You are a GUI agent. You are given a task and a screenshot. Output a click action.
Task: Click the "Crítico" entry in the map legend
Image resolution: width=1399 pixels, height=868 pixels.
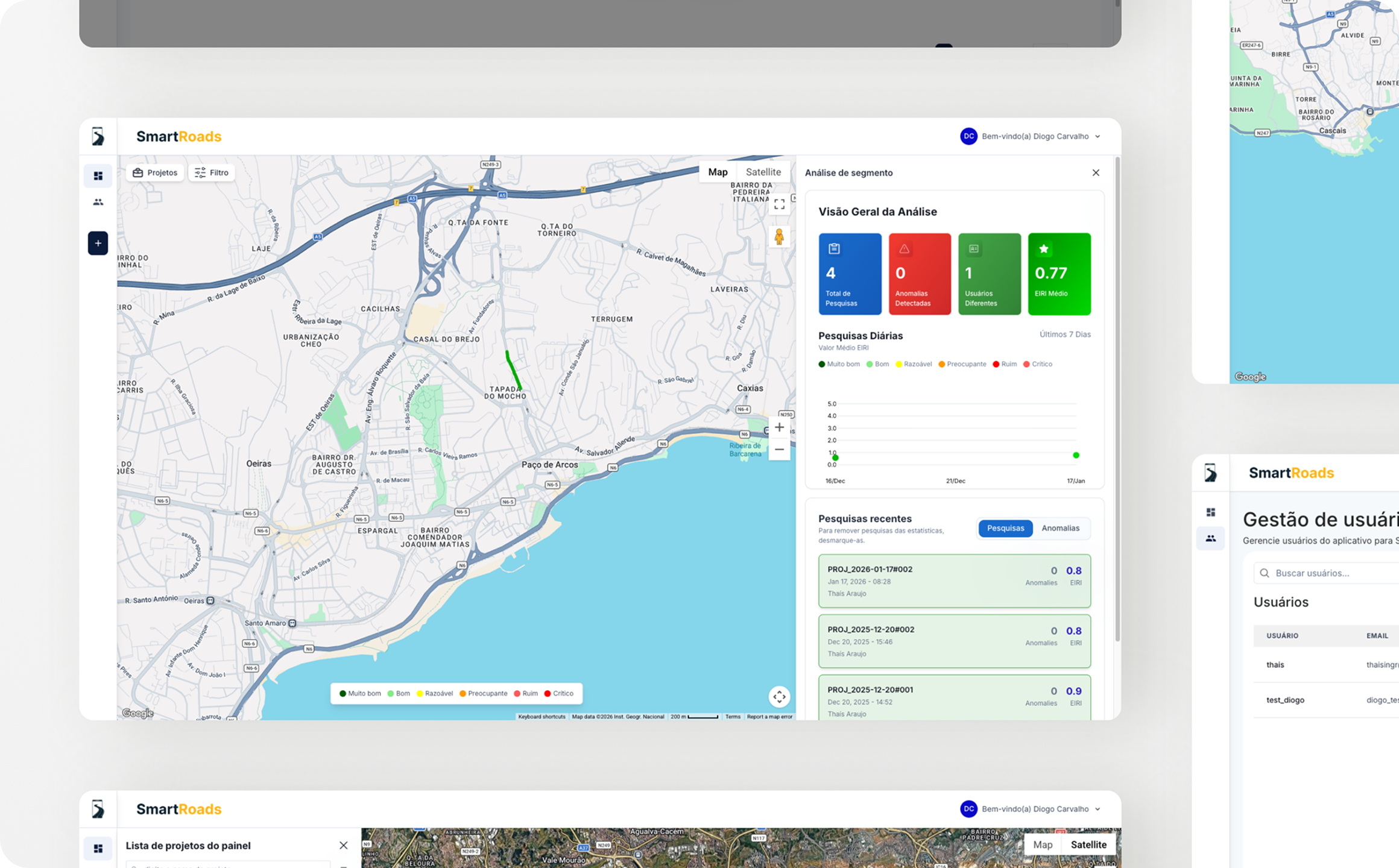(559, 693)
